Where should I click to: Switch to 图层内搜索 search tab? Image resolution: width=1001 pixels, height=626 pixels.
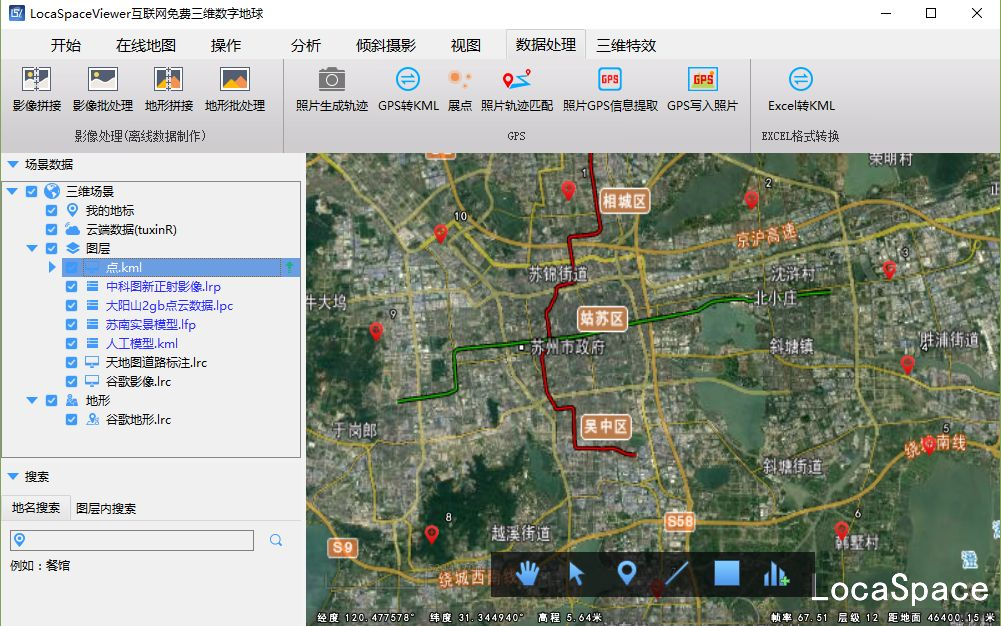pyautogui.click(x=106, y=509)
